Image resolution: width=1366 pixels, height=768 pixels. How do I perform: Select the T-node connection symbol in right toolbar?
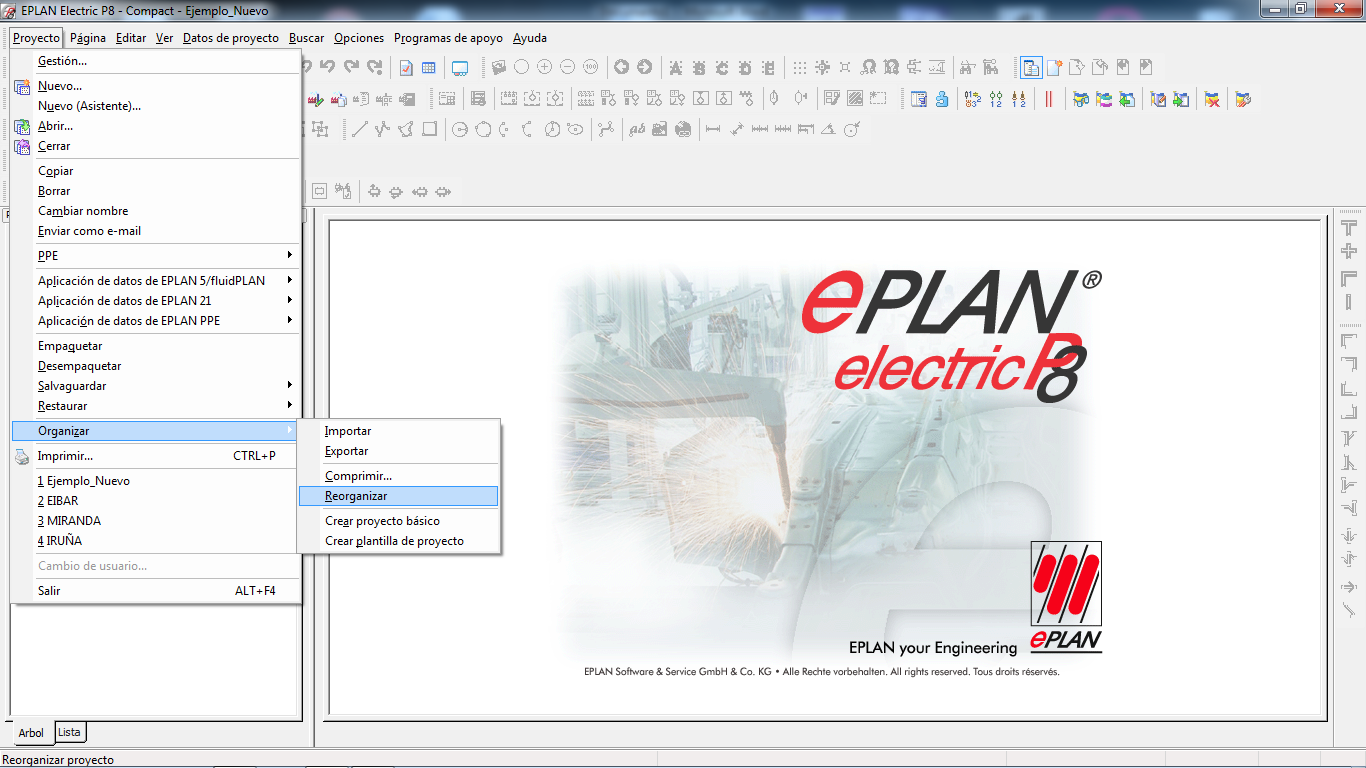[1349, 228]
